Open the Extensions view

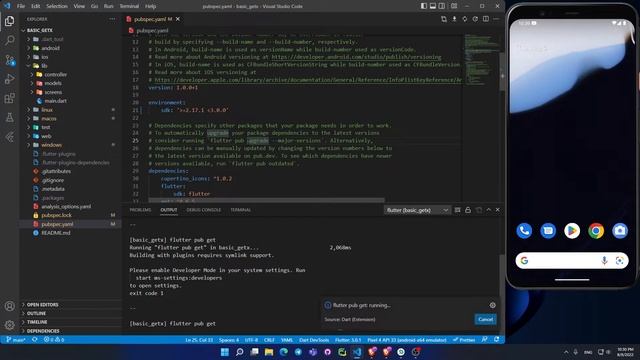click(9, 98)
